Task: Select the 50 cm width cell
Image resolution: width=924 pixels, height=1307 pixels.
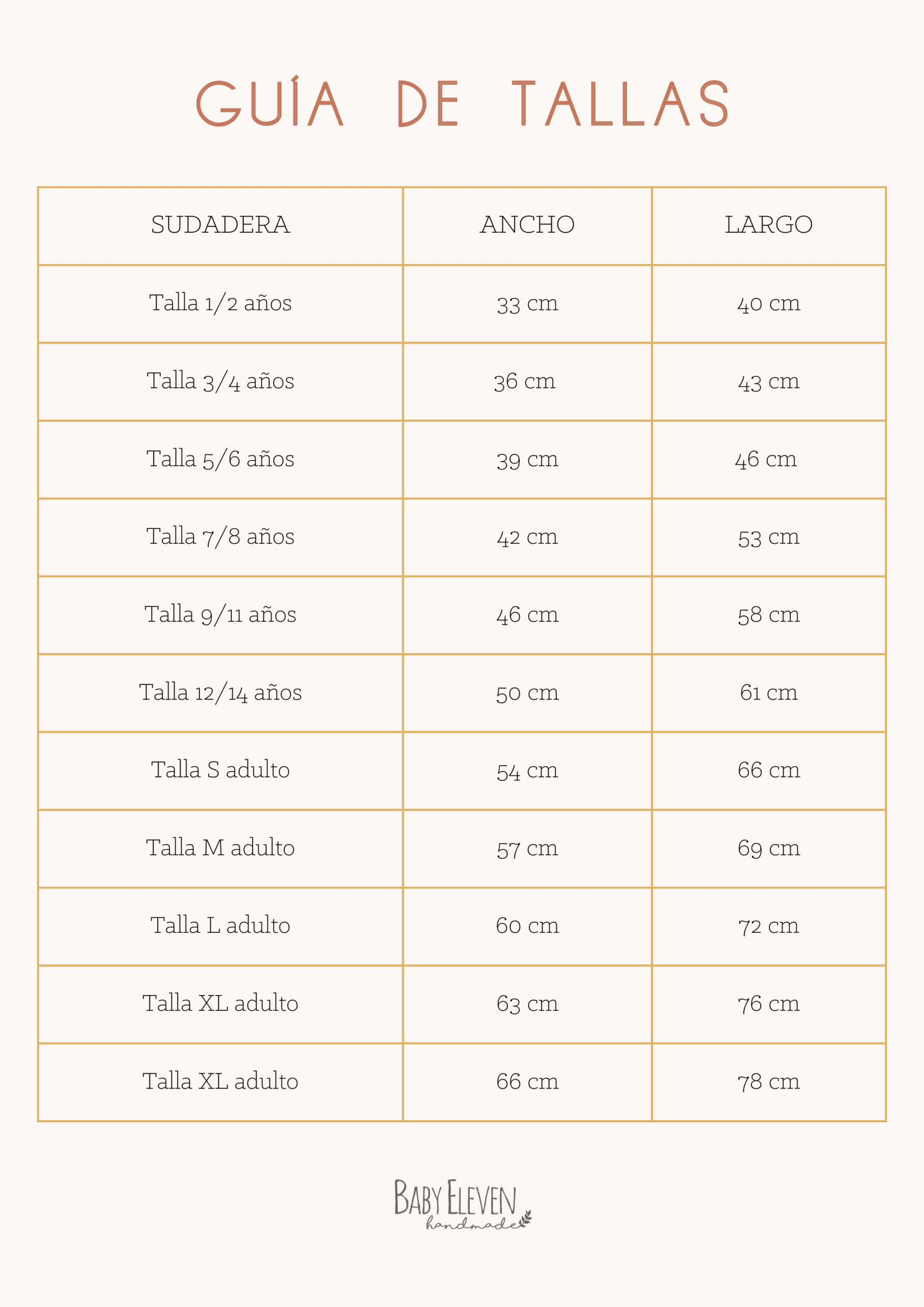Action: coord(527,693)
